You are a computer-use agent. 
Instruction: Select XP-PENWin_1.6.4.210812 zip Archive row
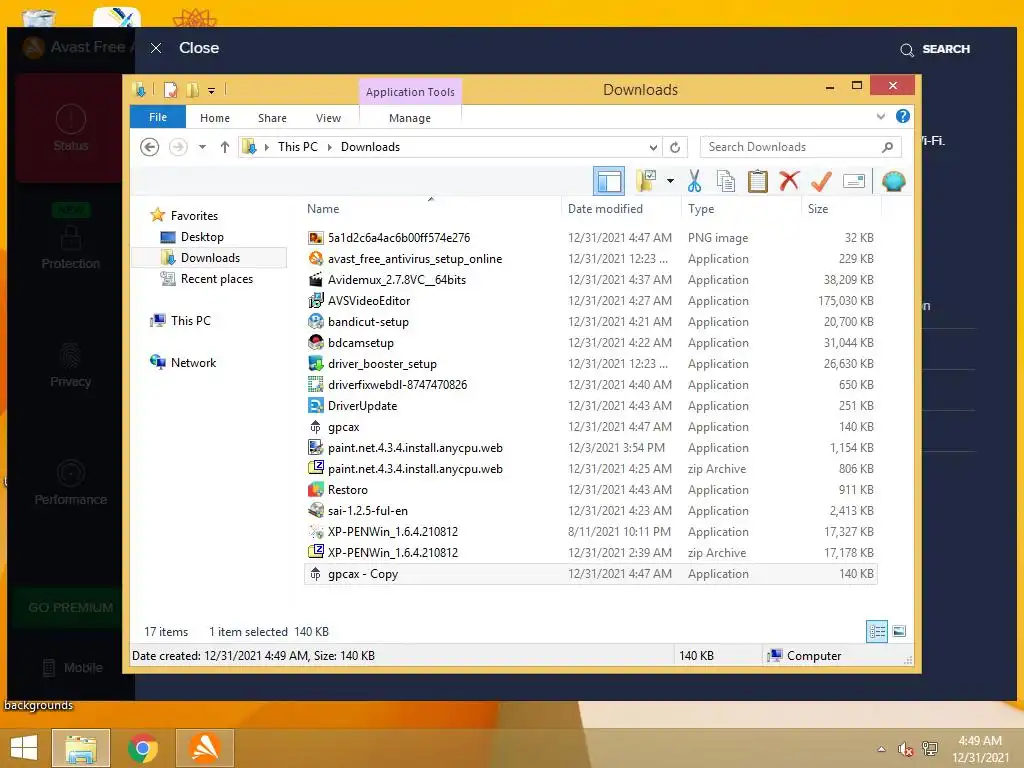(x=590, y=552)
